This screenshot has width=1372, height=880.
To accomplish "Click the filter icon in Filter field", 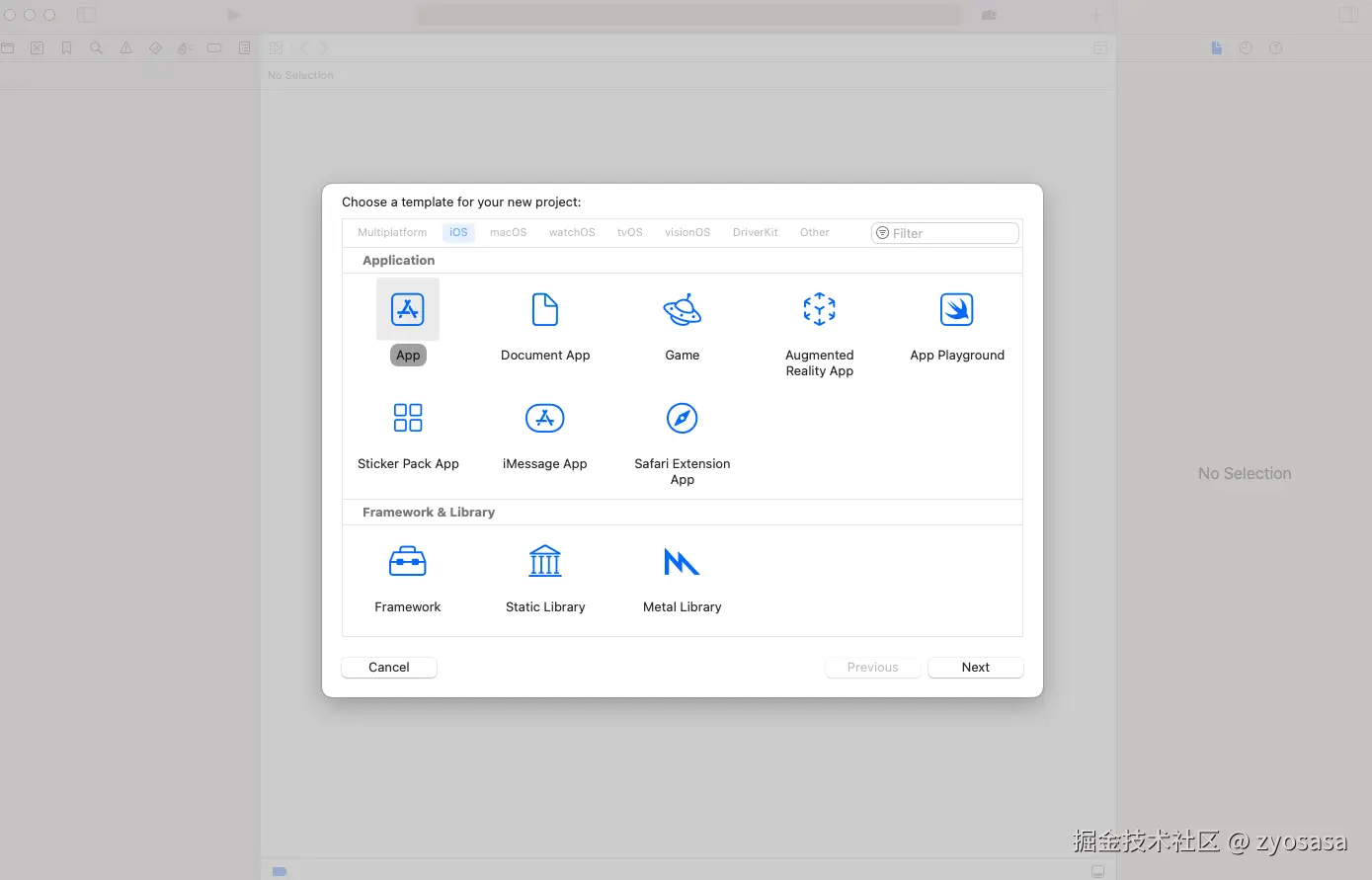I will tap(883, 233).
